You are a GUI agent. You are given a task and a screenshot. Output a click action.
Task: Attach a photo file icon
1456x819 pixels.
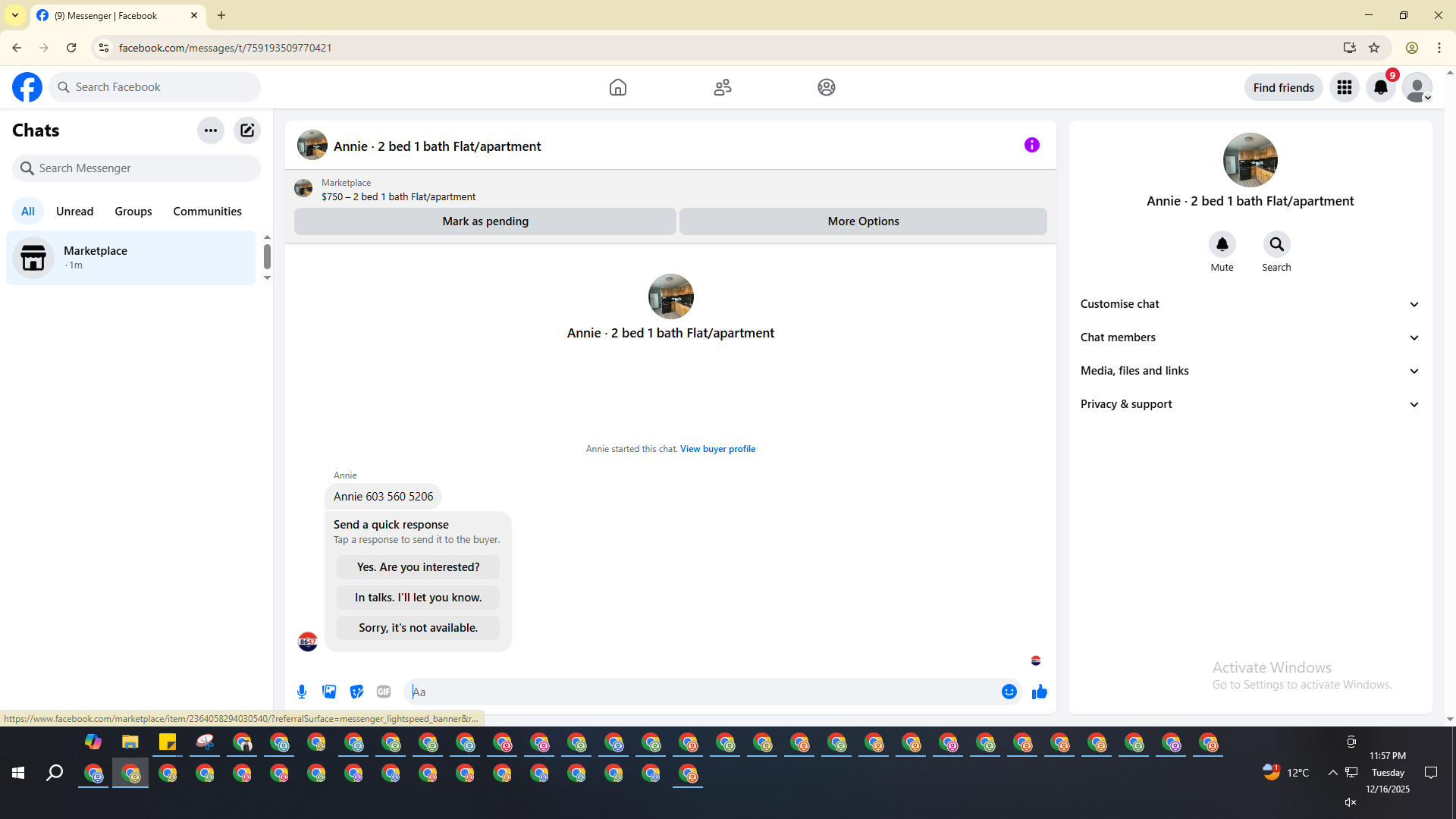tap(329, 692)
